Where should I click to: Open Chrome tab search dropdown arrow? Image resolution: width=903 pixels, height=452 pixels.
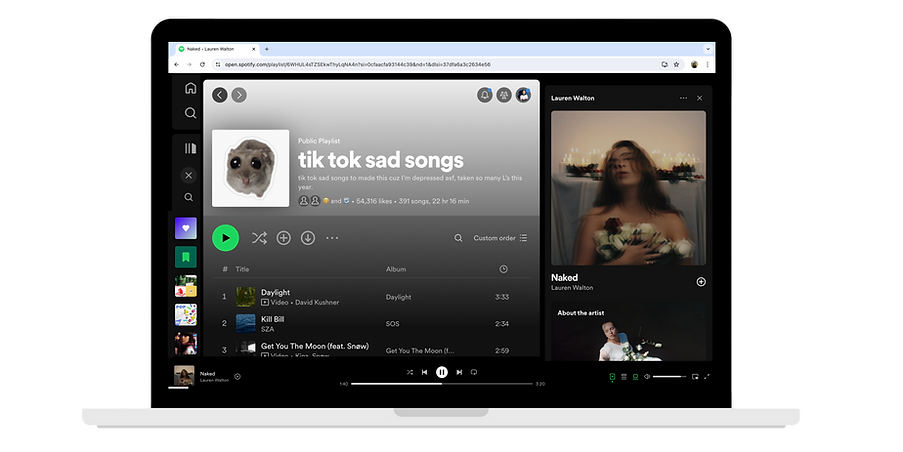coord(708,49)
